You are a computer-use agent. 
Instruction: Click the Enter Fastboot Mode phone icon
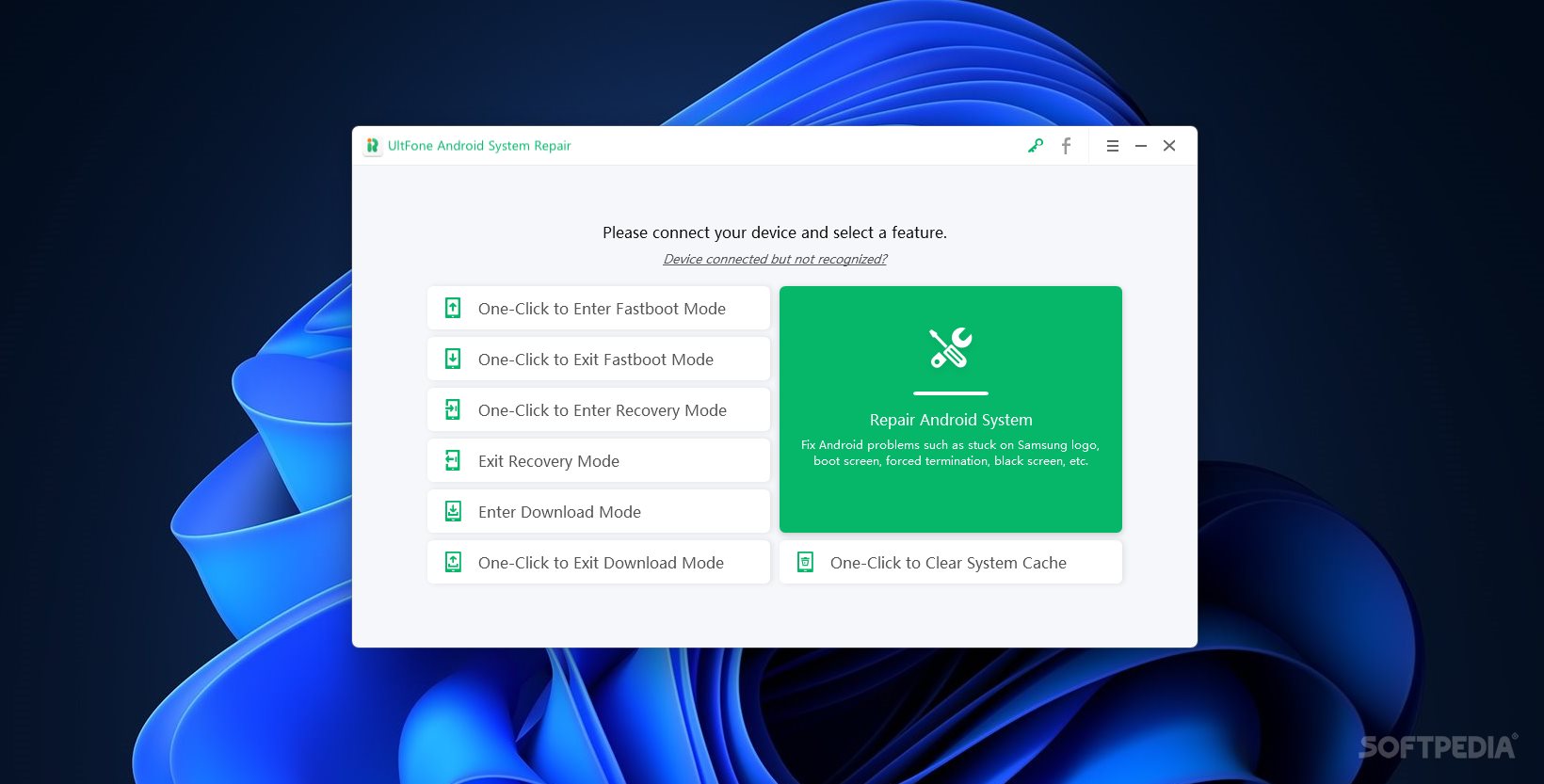[453, 309]
